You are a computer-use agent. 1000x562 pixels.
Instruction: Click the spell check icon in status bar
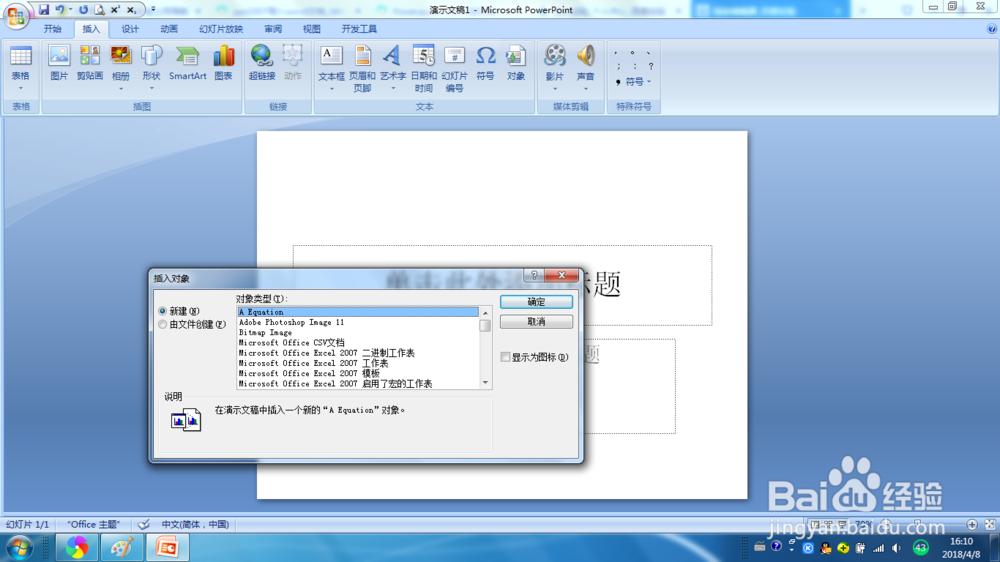click(x=143, y=524)
